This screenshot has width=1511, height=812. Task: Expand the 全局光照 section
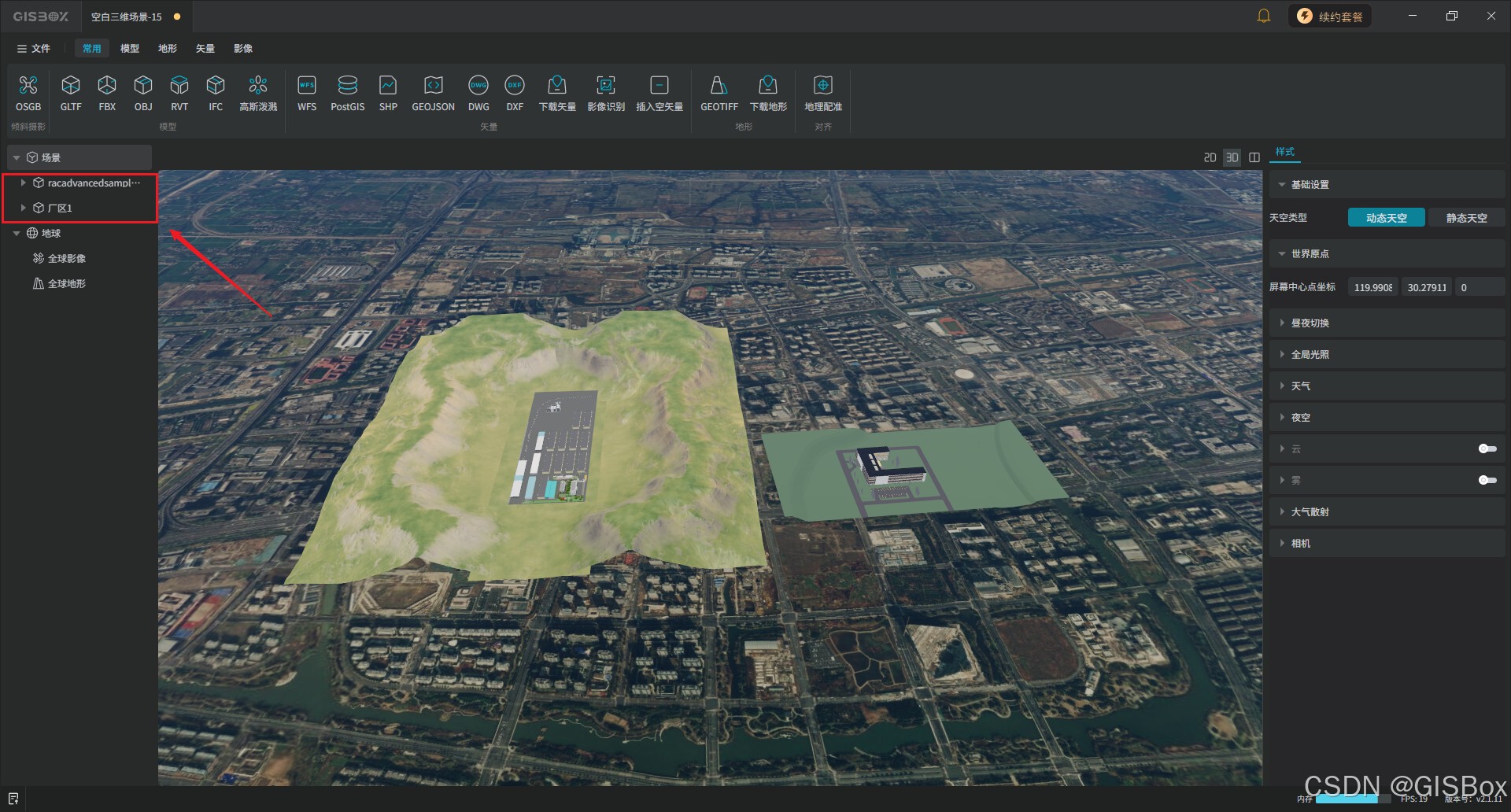click(x=1387, y=354)
